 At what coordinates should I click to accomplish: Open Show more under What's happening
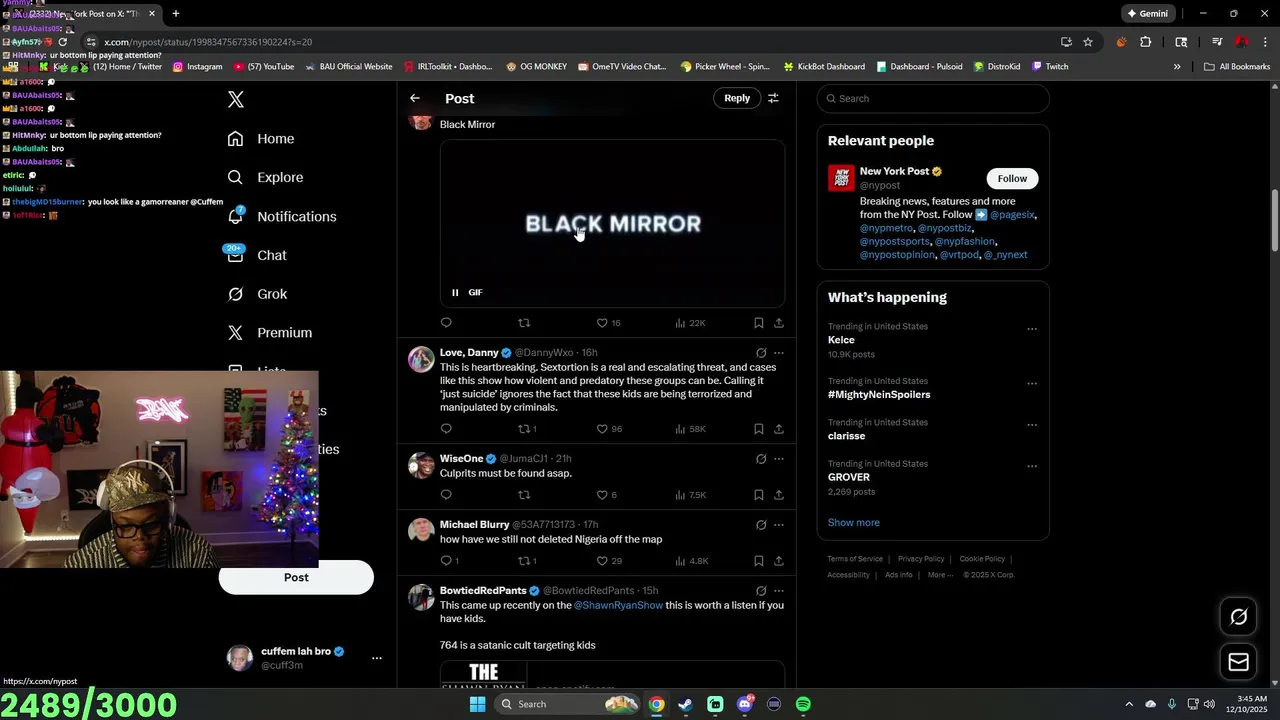pos(854,523)
